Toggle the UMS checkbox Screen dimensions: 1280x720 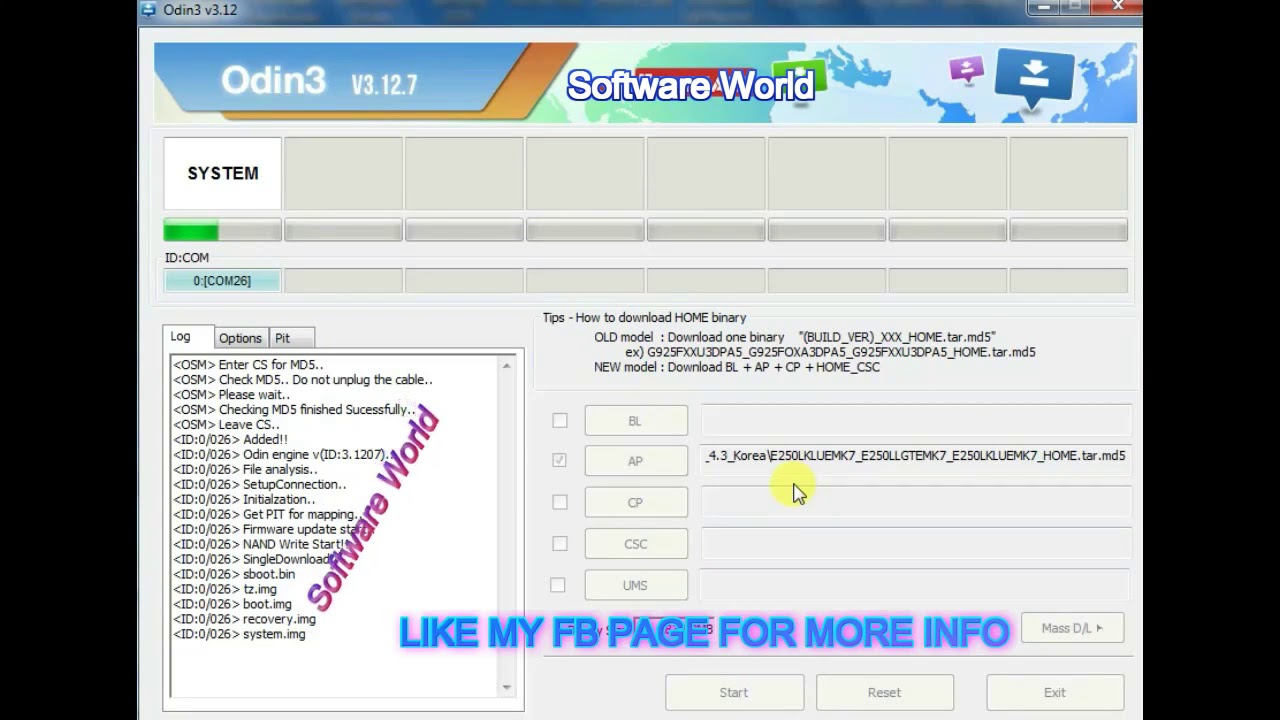pos(558,585)
